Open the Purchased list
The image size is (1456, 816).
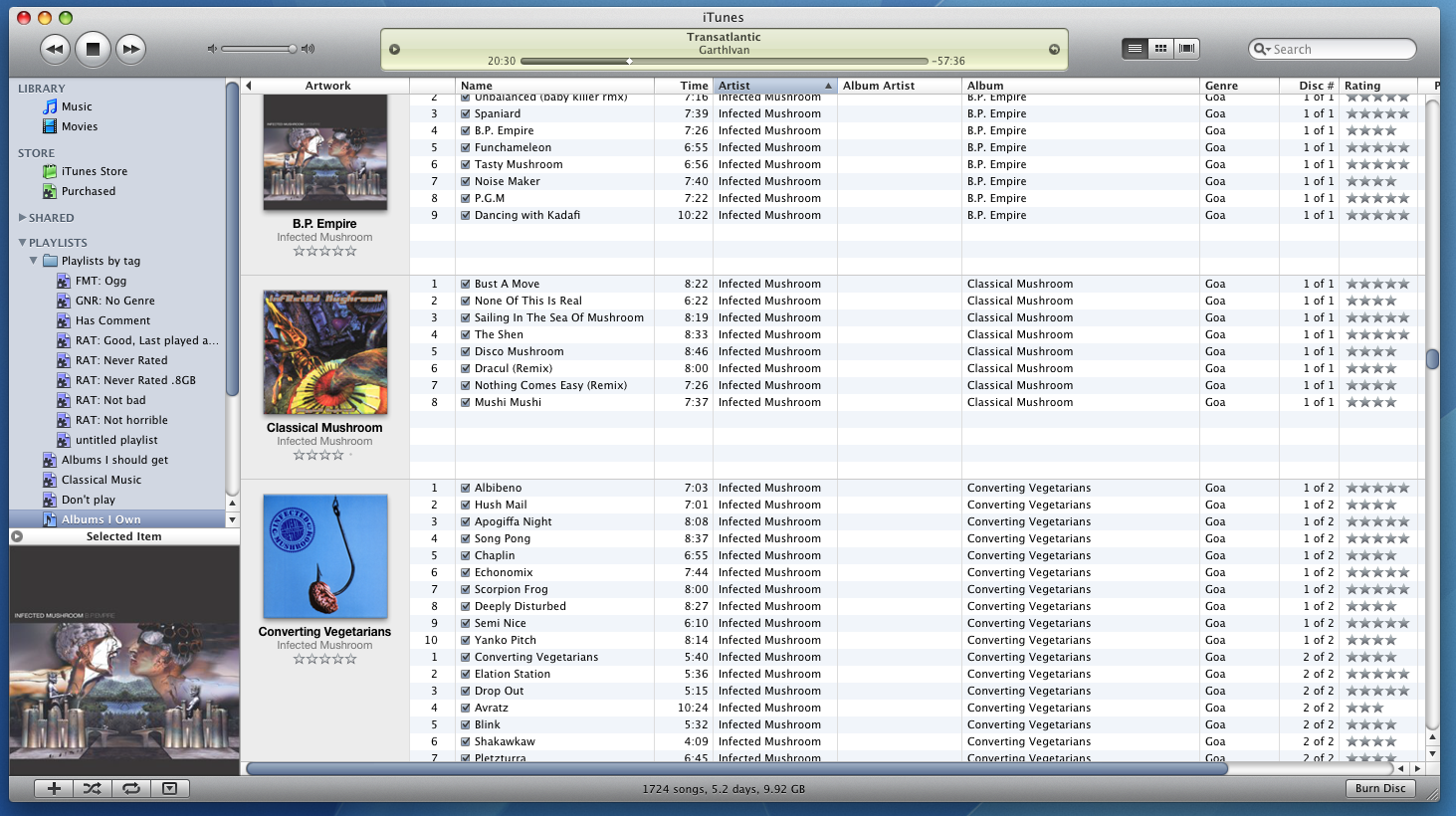(89, 191)
